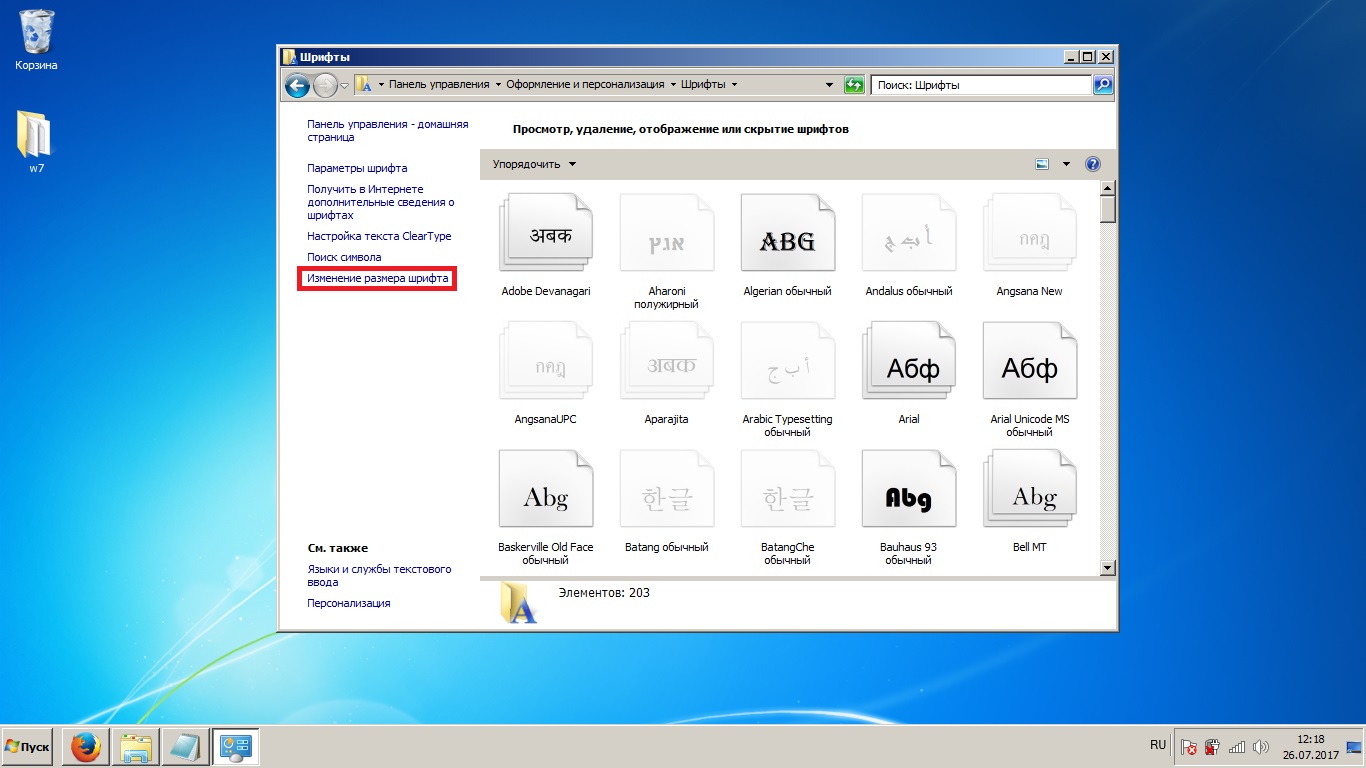Image resolution: width=1366 pixels, height=768 pixels.
Task: Select the Andalus обычный font icon
Action: pos(909,233)
